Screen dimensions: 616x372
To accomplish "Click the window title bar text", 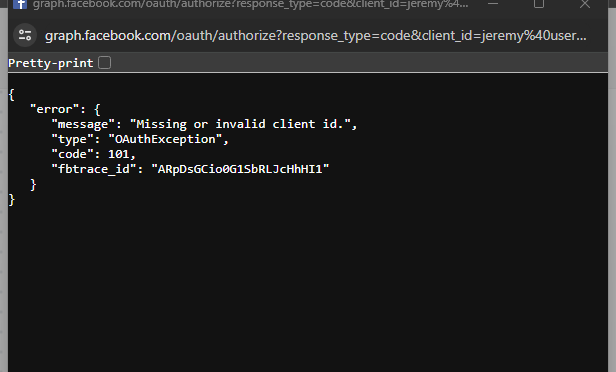I will coord(250,4).
